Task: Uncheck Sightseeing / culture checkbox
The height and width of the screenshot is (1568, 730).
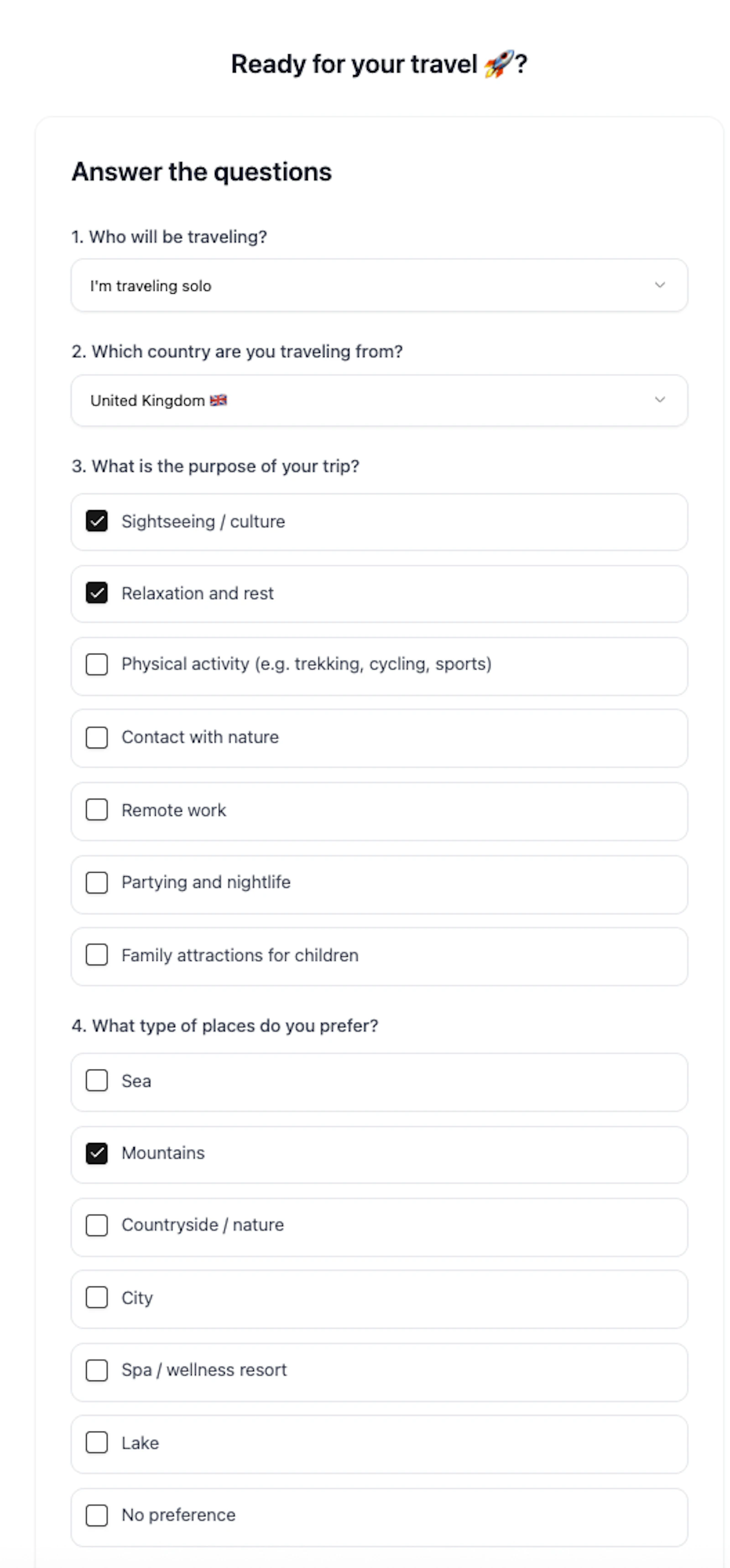Action: (x=97, y=521)
